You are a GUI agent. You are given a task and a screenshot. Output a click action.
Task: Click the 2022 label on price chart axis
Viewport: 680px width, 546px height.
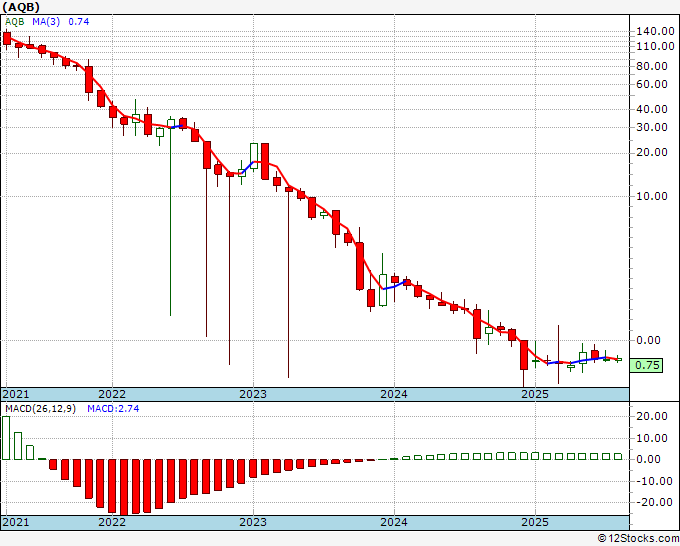112,394
